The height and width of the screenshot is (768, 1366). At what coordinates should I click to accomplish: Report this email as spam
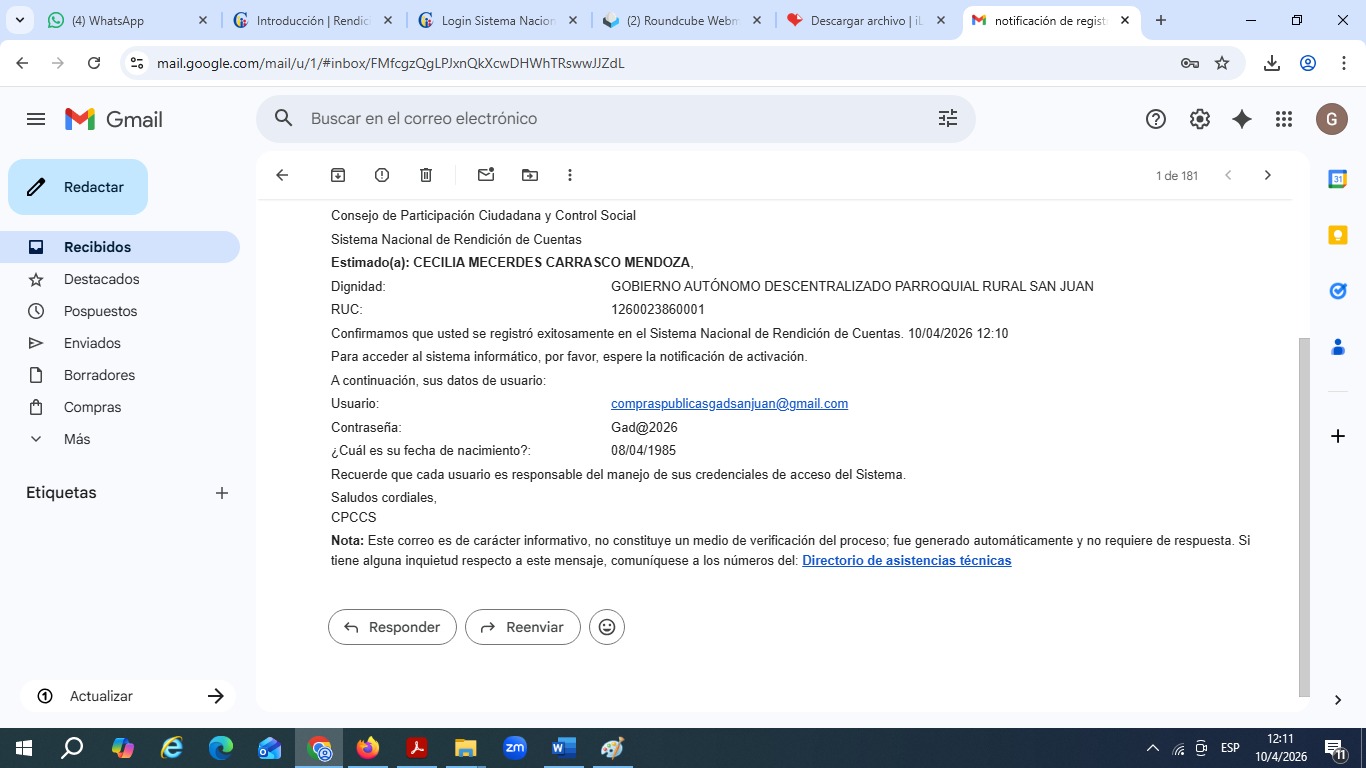coord(382,175)
